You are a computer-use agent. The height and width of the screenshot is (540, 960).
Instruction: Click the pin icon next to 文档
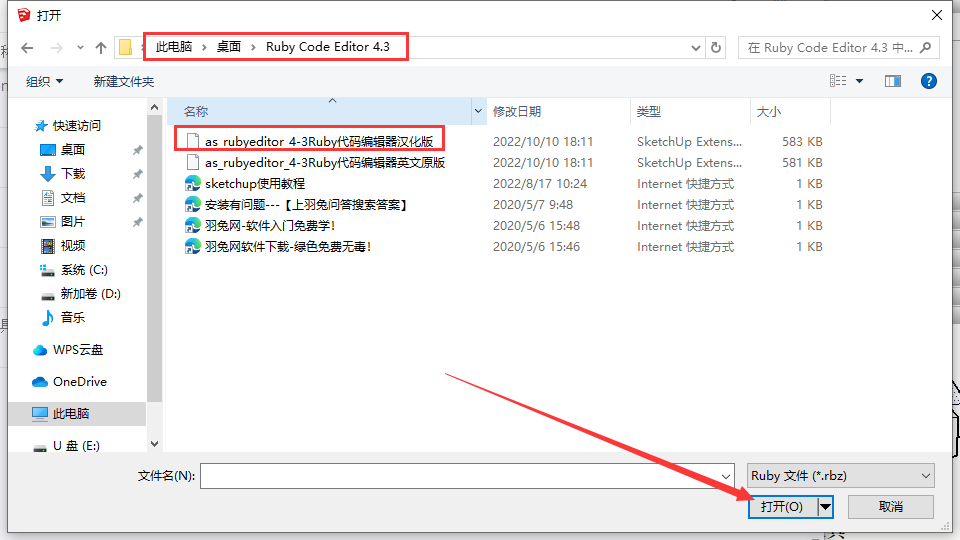(138, 198)
